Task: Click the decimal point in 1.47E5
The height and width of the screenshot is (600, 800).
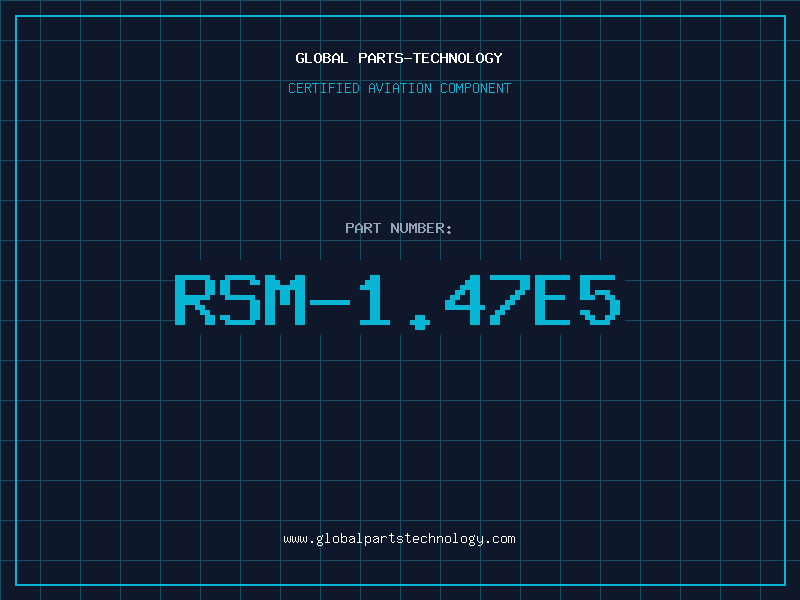Action: (x=420, y=322)
